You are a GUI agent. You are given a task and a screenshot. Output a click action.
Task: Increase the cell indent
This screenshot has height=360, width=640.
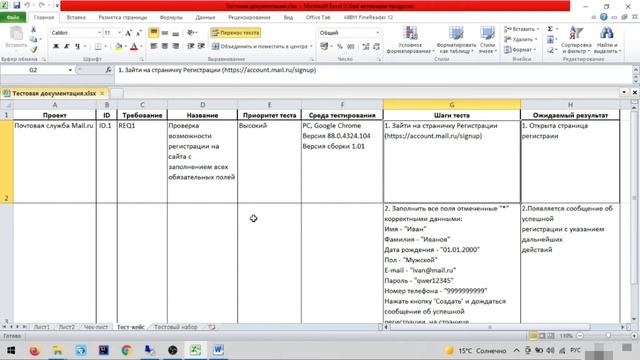pyautogui.click(x=201, y=46)
